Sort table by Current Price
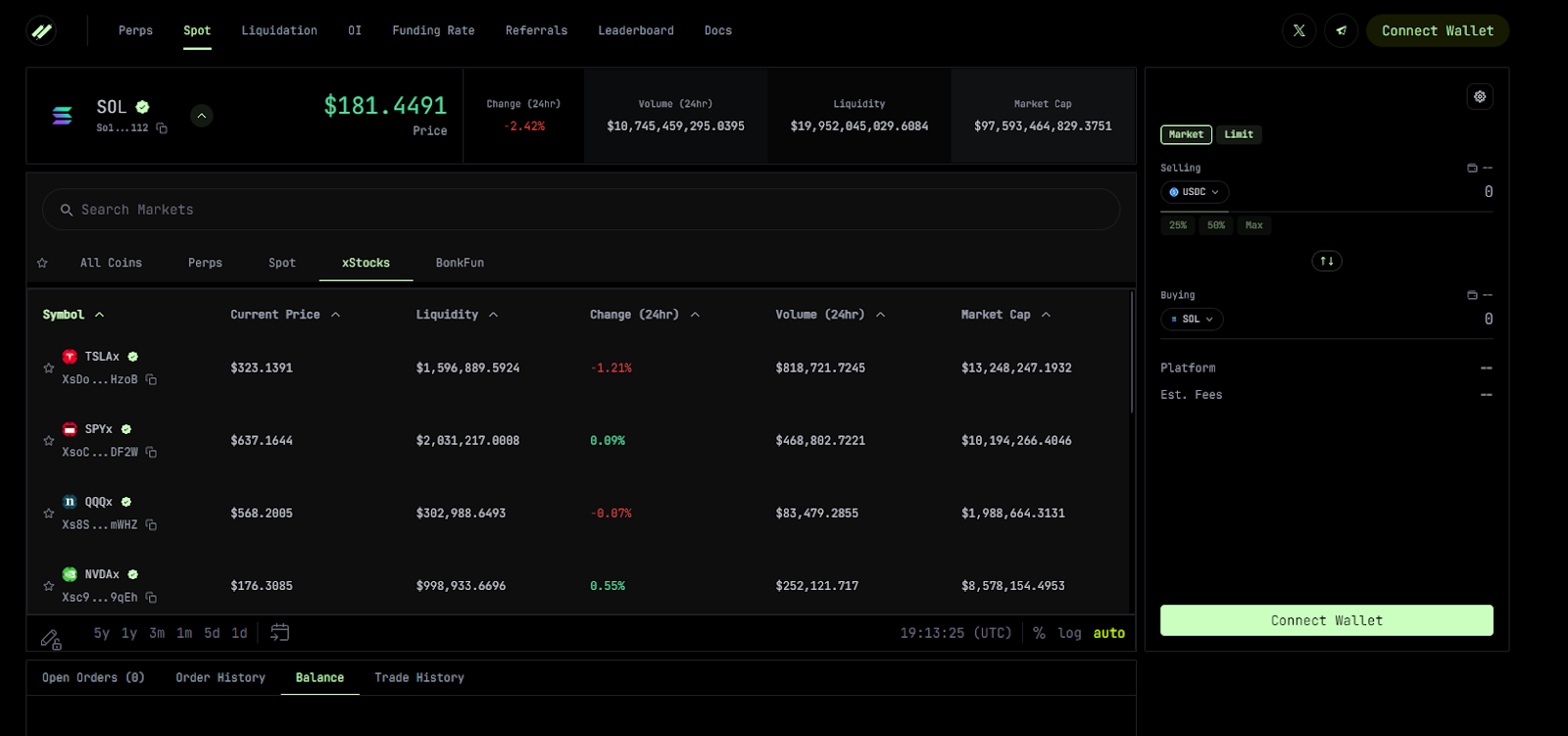The image size is (1568, 736). 285,315
